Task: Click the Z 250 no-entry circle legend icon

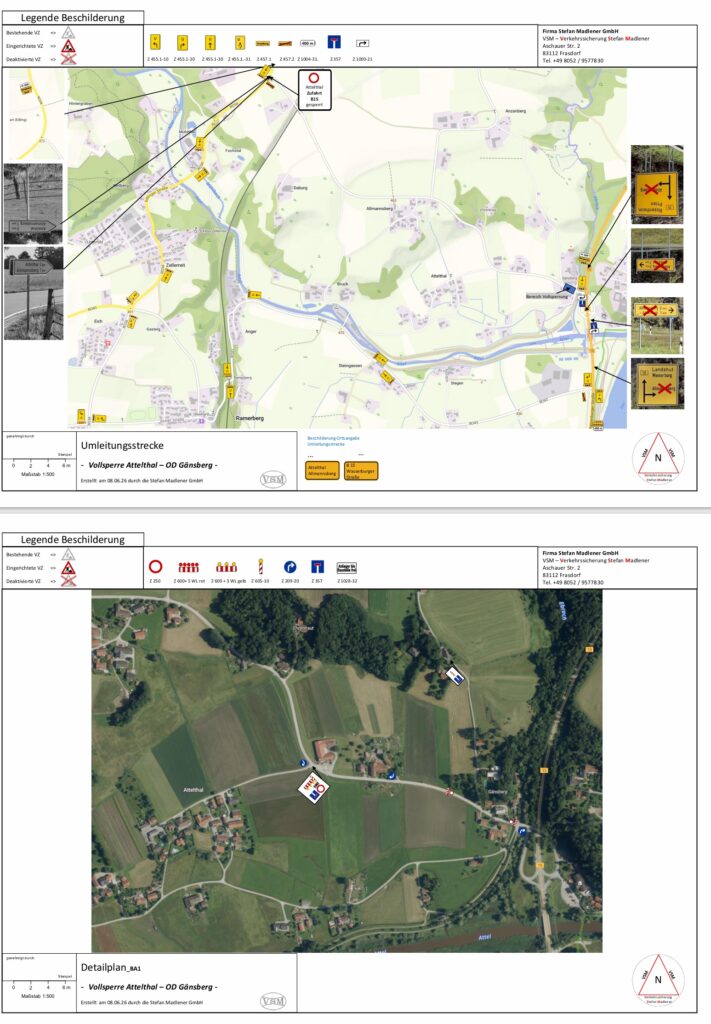Action: (x=155, y=566)
